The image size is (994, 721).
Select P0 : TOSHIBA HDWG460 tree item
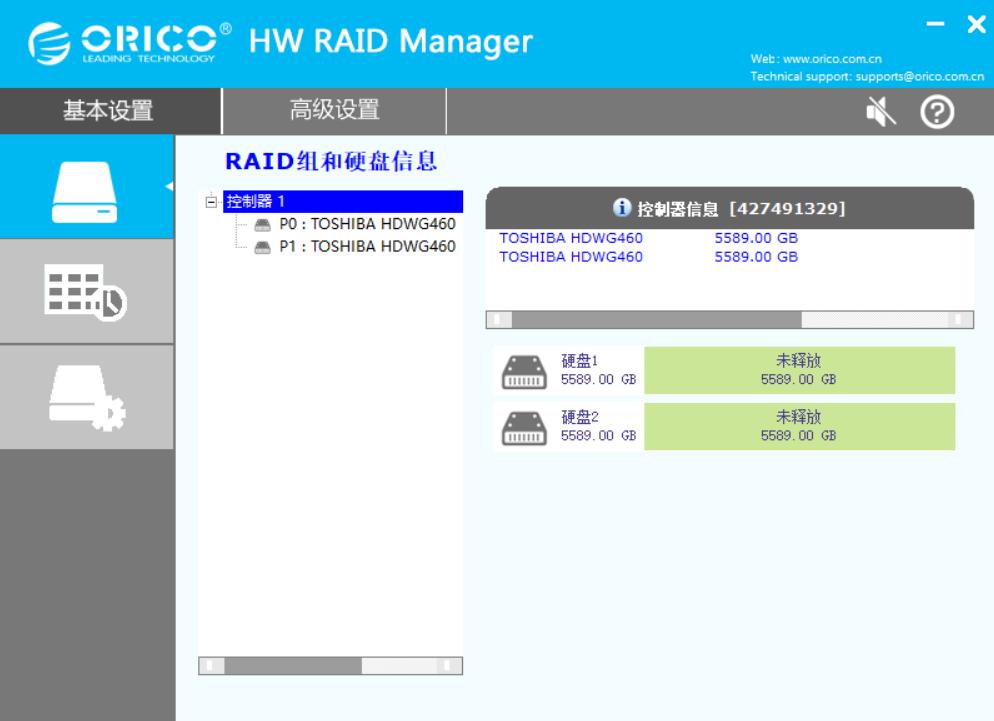[367, 224]
